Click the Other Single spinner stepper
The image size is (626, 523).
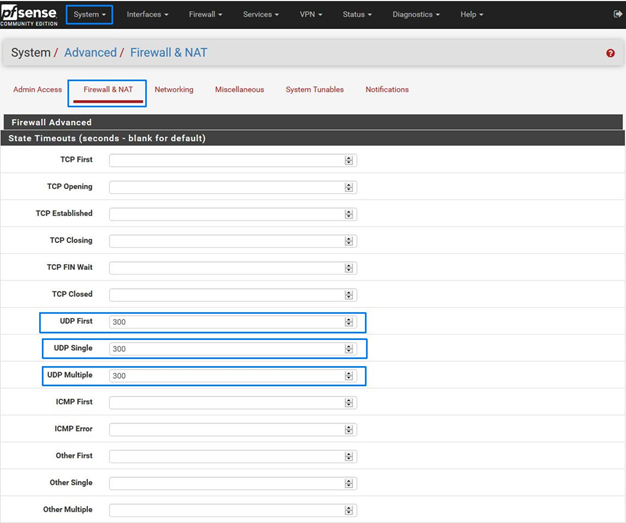[349, 483]
